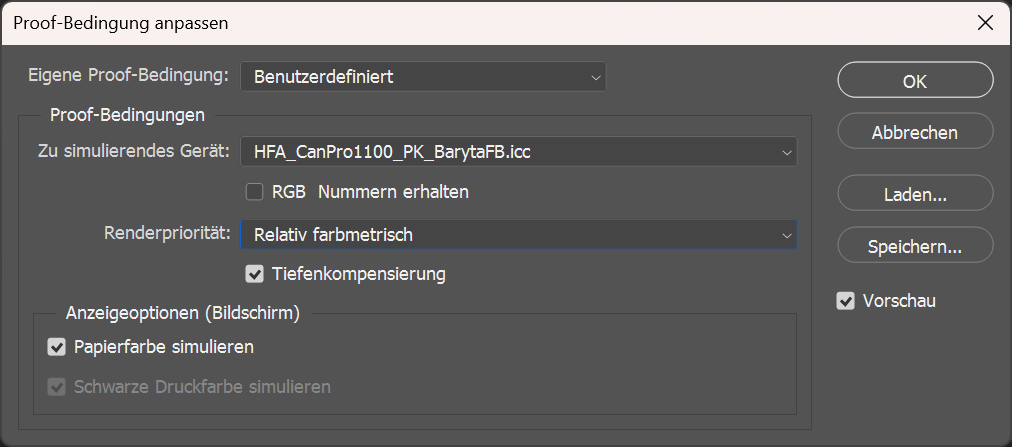The image size is (1012, 447).
Task: Open the Eigene Proof-Bedingung dropdown
Action: 422,76
